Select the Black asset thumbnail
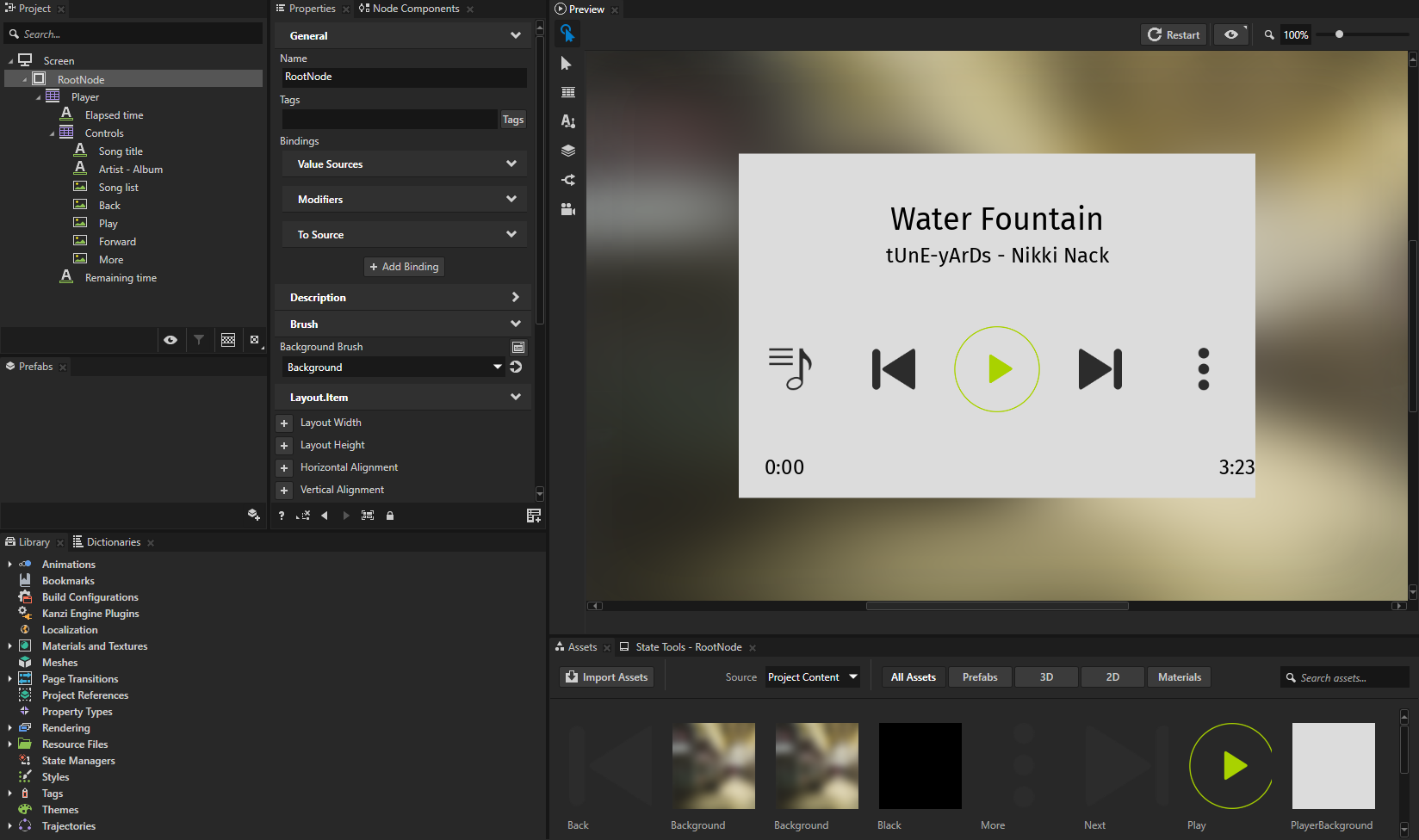 920,766
